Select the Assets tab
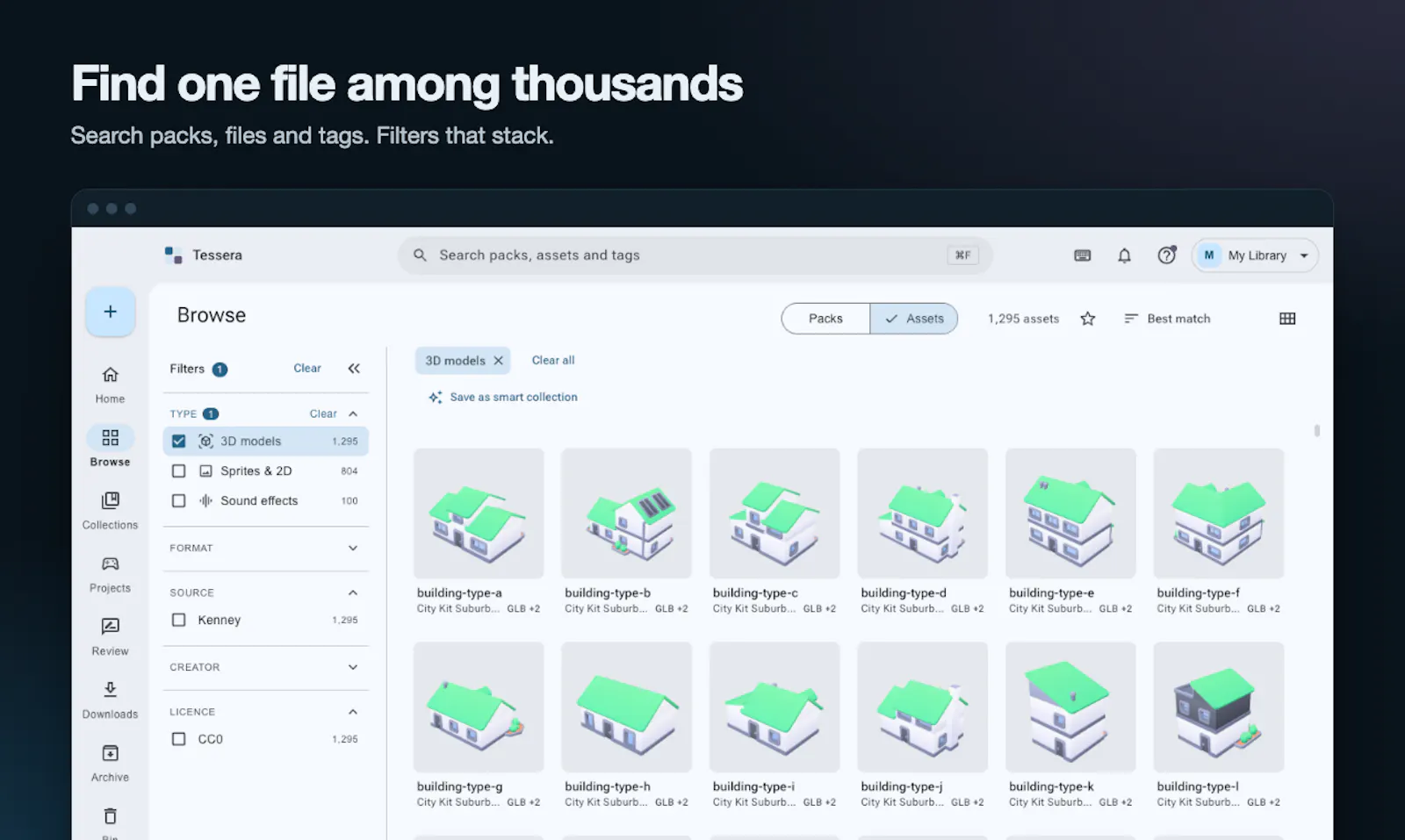The height and width of the screenshot is (840, 1405). 914,319
